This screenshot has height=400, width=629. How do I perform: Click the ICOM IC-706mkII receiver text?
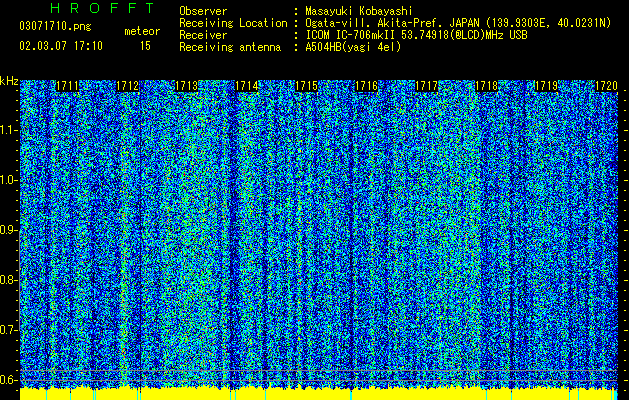click(416, 35)
